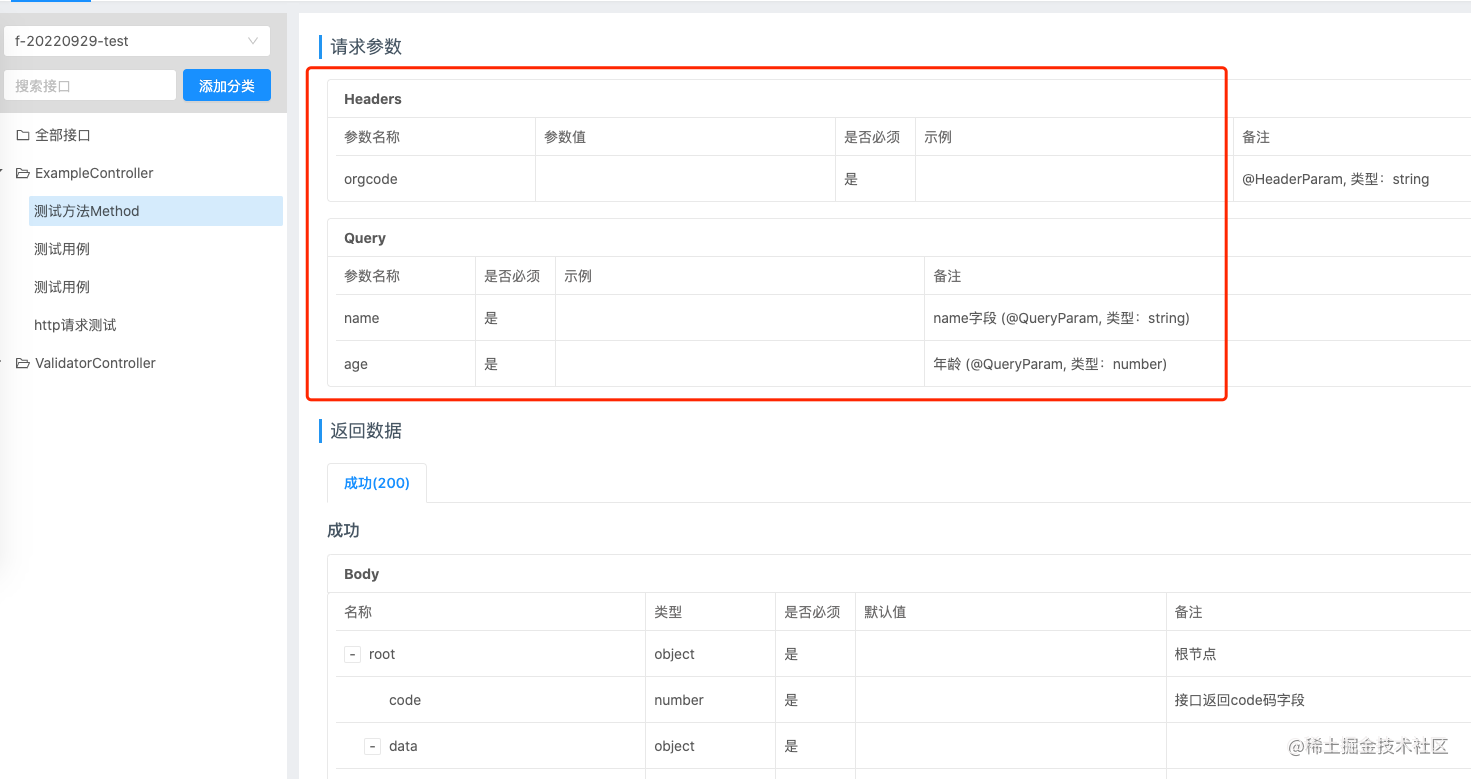The height and width of the screenshot is (779, 1471).
Task: Click the 添加分类 button
Action: tap(227, 86)
